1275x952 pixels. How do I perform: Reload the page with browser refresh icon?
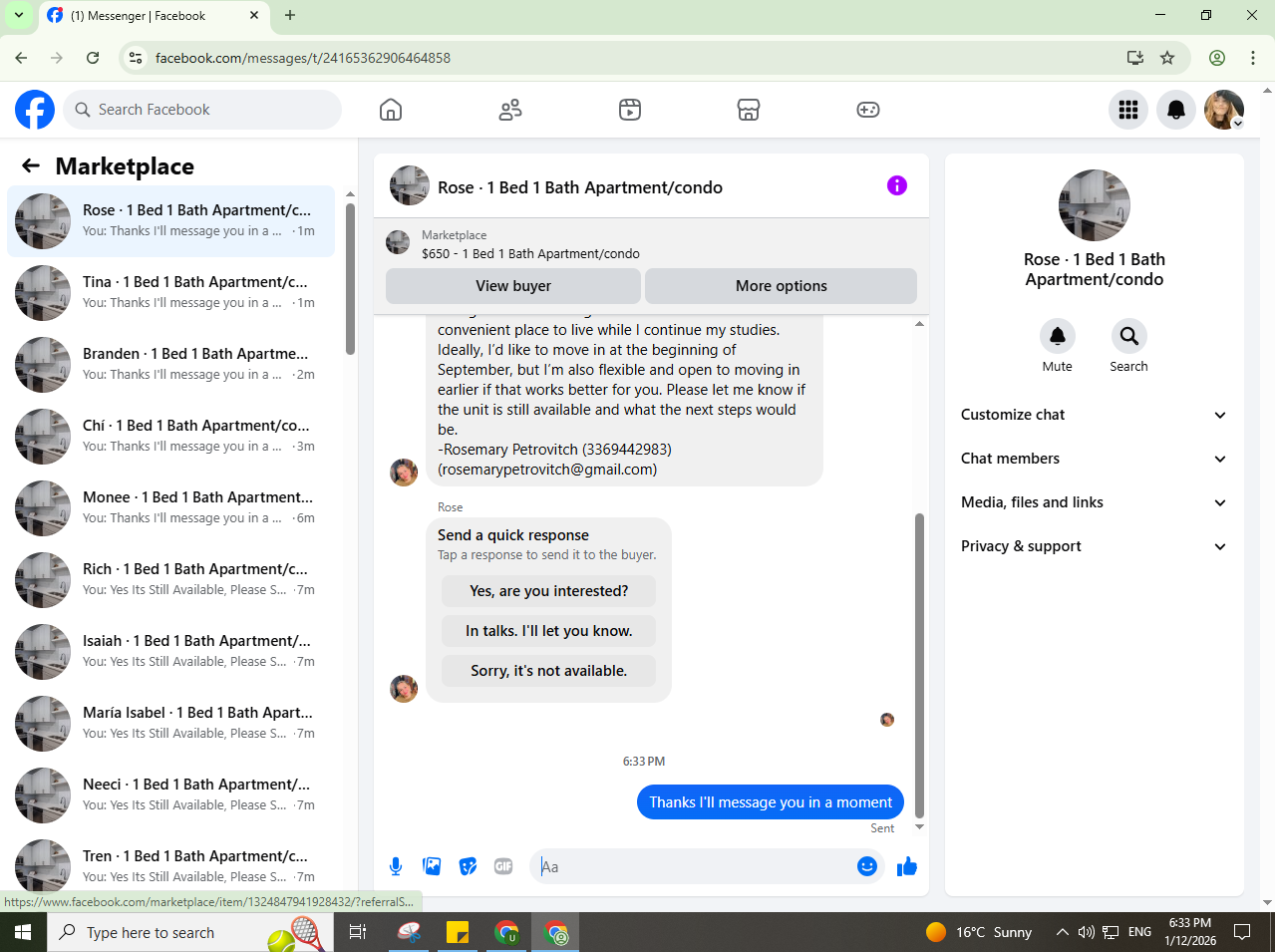click(93, 58)
